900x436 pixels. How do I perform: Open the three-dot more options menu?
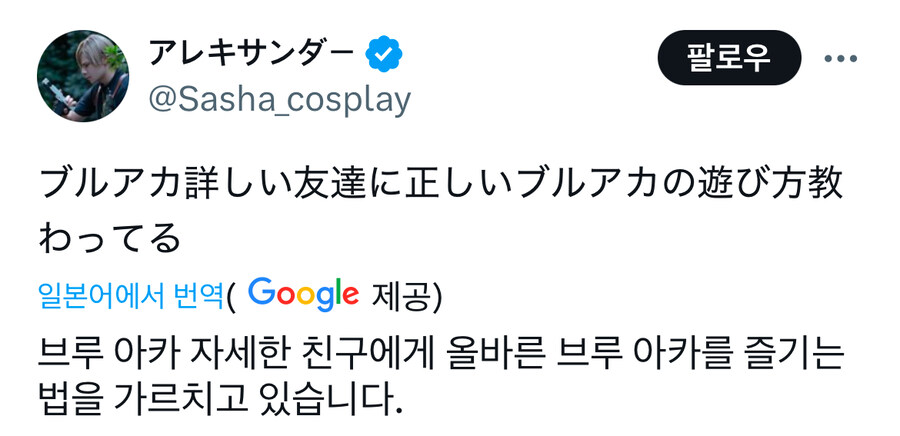click(841, 58)
